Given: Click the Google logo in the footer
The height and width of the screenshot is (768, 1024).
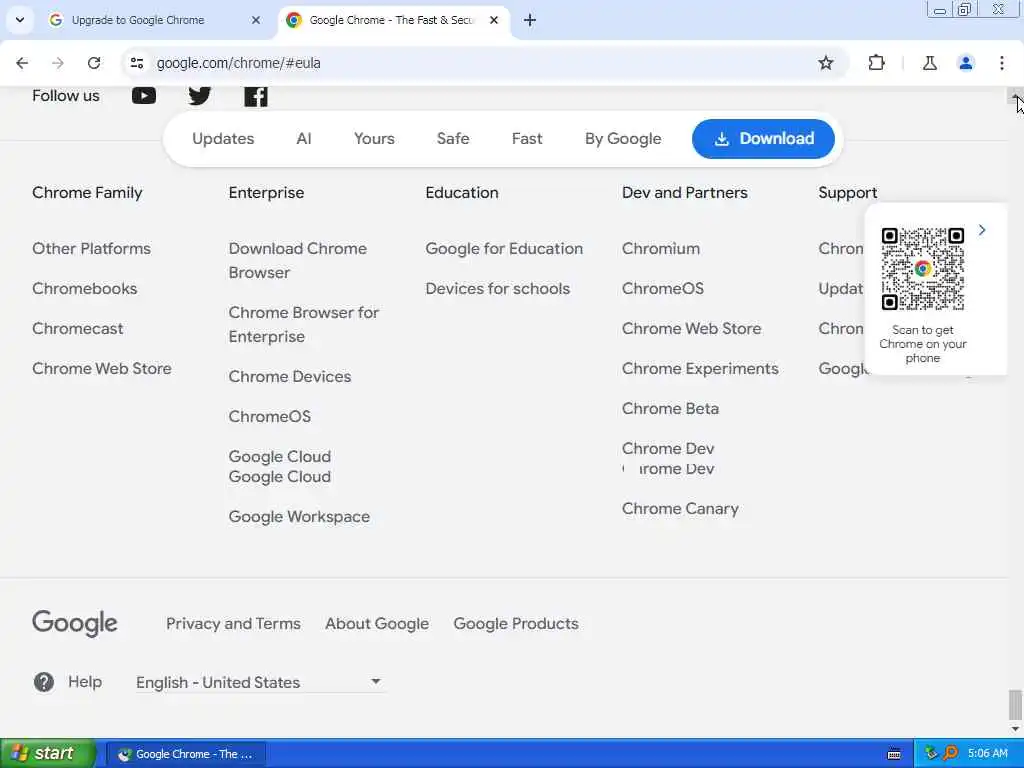Looking at the screenshot, I should [75, 624].
